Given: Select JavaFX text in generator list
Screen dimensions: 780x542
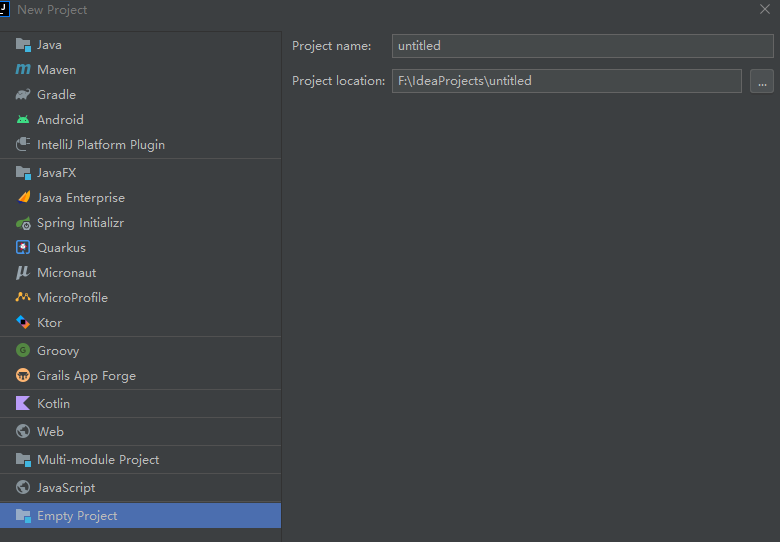Looking at the screenshot, I should point(57,173).
